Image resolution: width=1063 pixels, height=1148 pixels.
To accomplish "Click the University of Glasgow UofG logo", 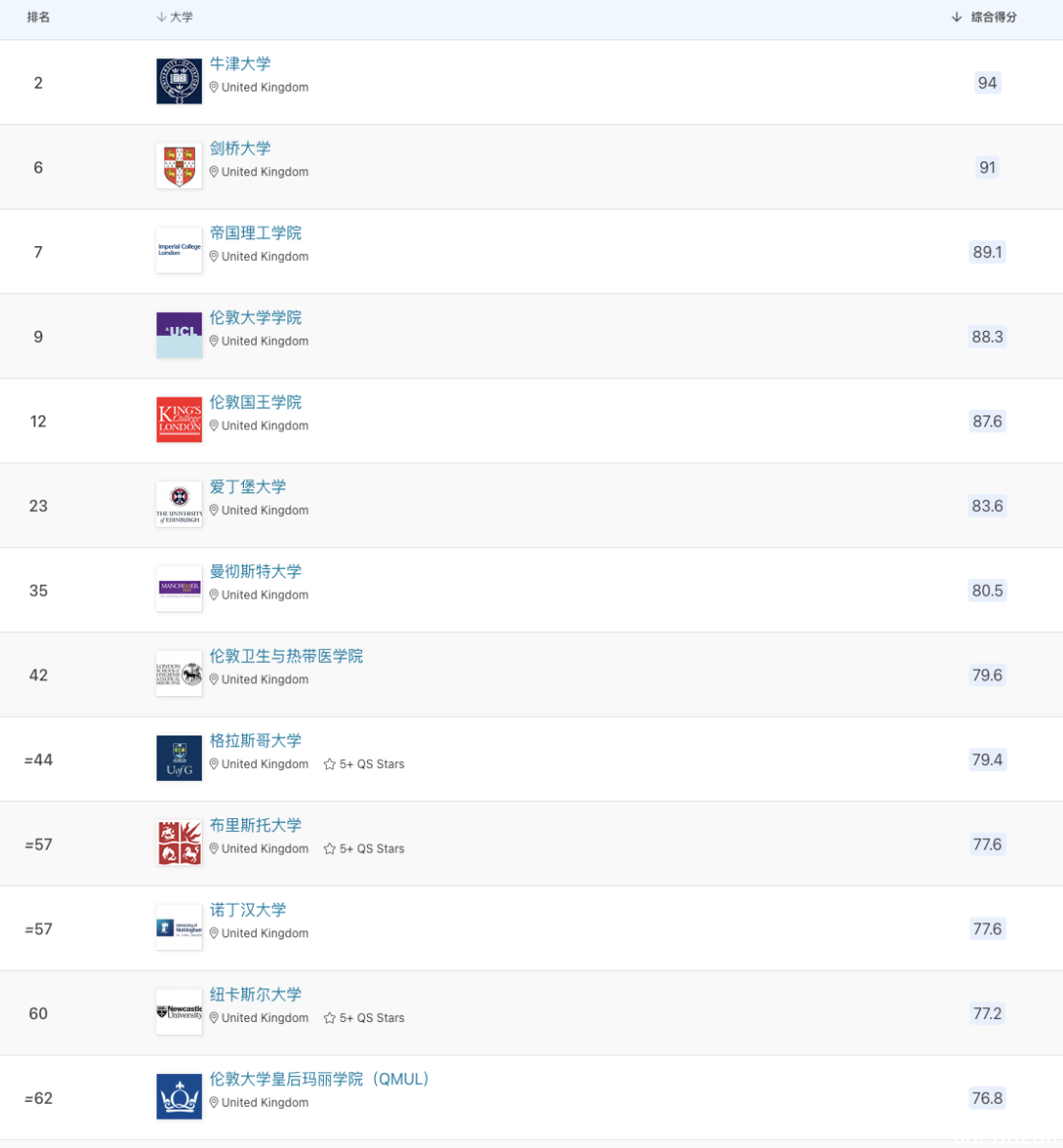I will [179, 759].
